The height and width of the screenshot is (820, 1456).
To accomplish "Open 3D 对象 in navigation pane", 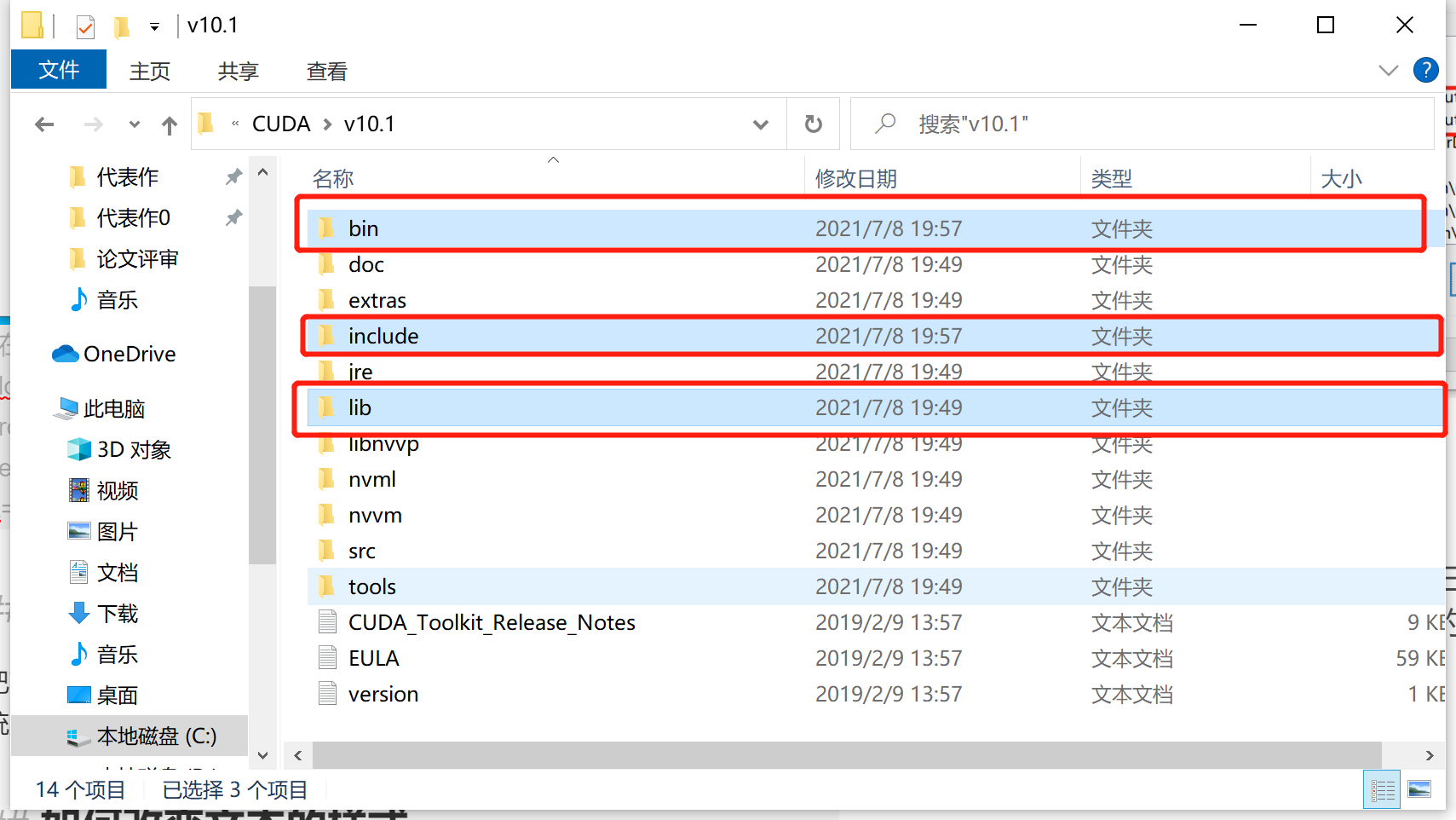I will coord(134,449).
